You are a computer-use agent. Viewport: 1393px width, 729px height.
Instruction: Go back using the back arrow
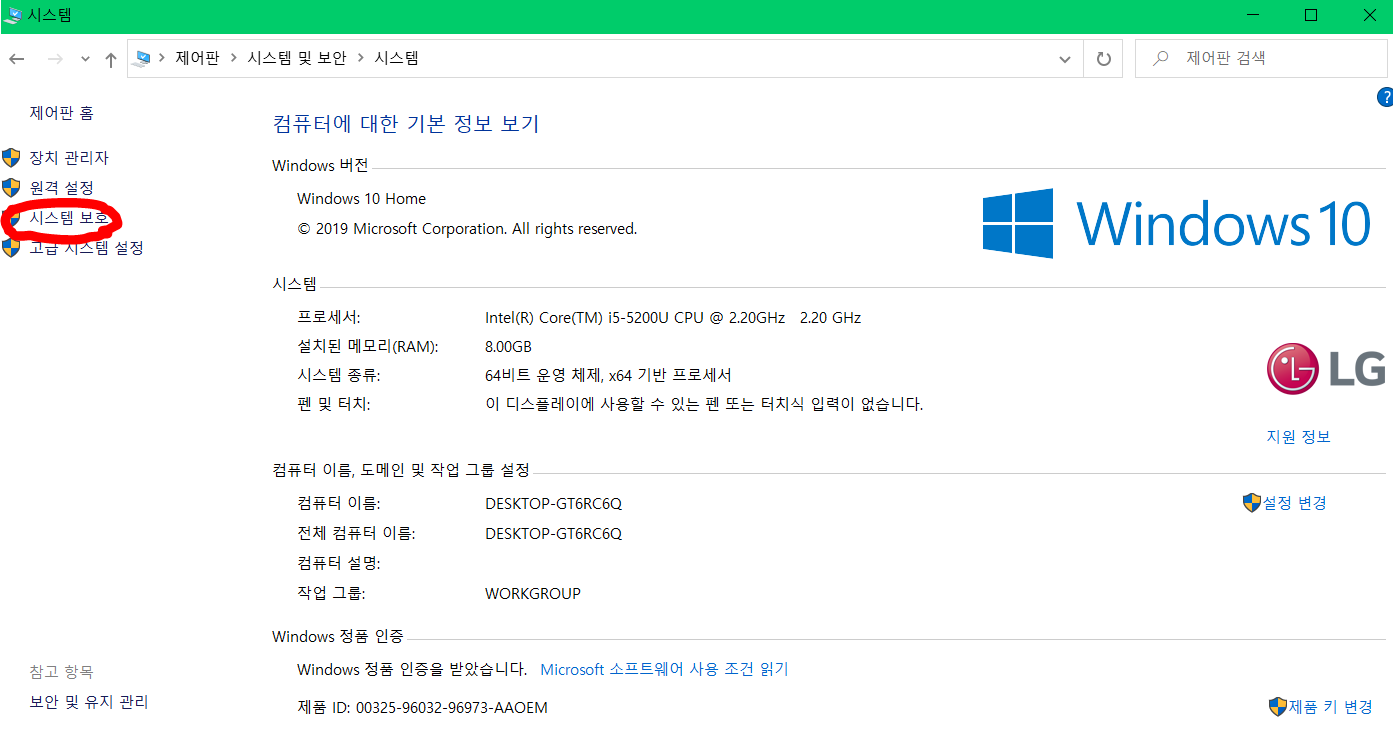tap(16, 59)
